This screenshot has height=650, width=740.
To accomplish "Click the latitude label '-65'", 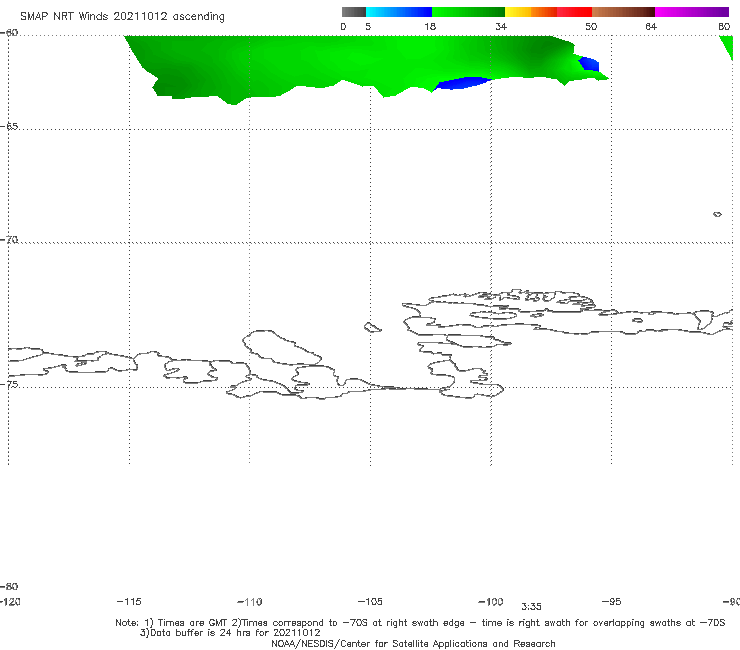I will click(9, 126).
